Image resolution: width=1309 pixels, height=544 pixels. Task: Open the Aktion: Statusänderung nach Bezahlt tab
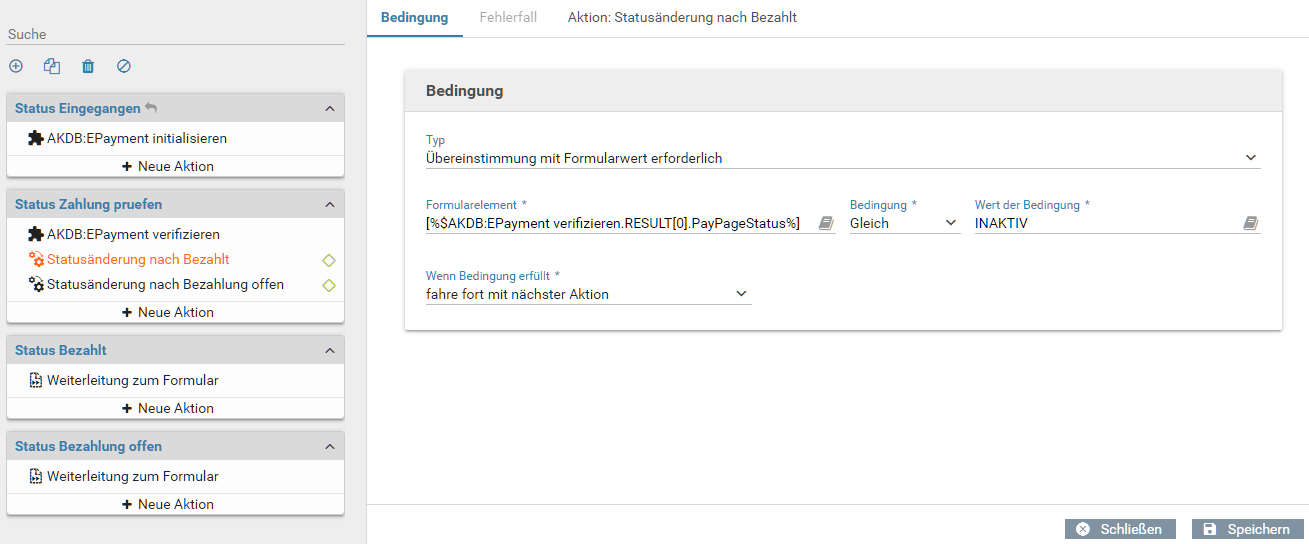[682, 18]
